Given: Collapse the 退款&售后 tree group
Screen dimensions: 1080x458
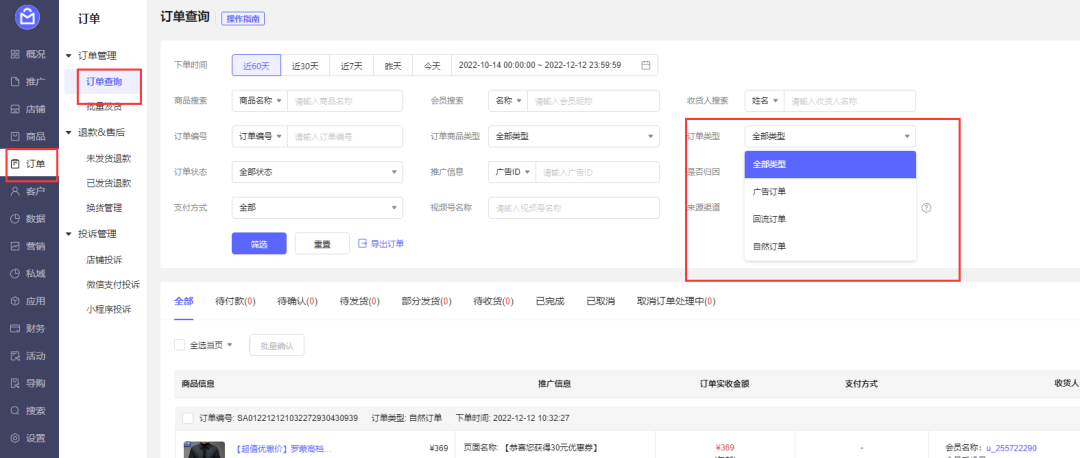Looking at the screenshot, I should click(68, 132).
